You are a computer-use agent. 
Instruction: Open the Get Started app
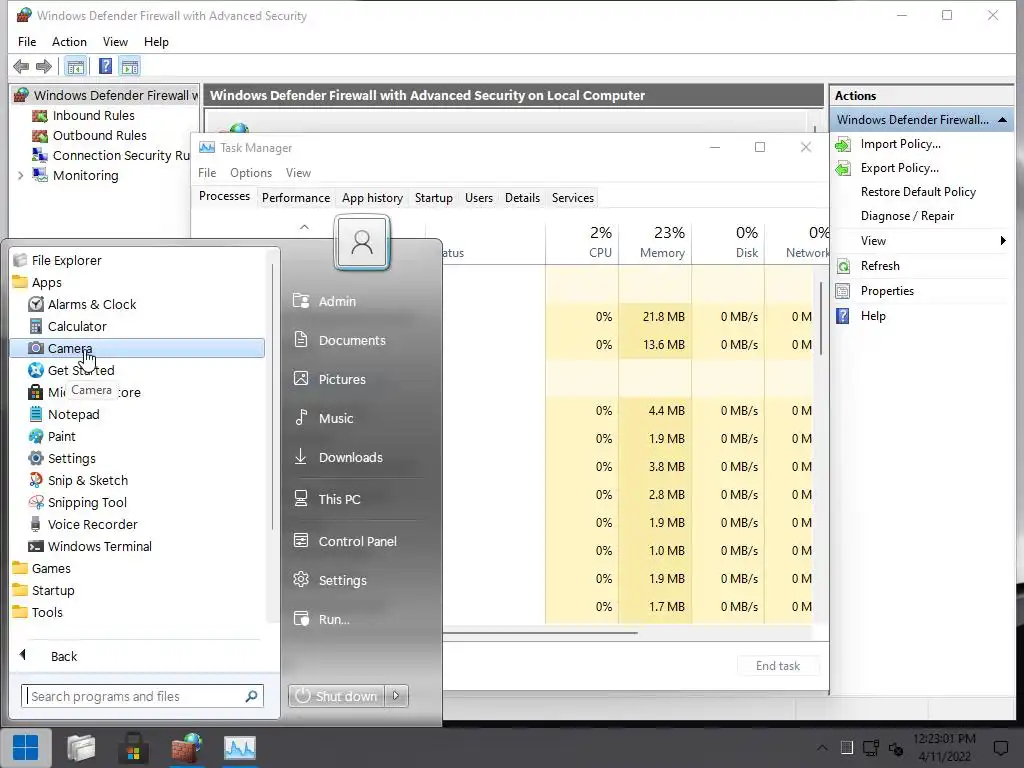(x=81, y=370)
